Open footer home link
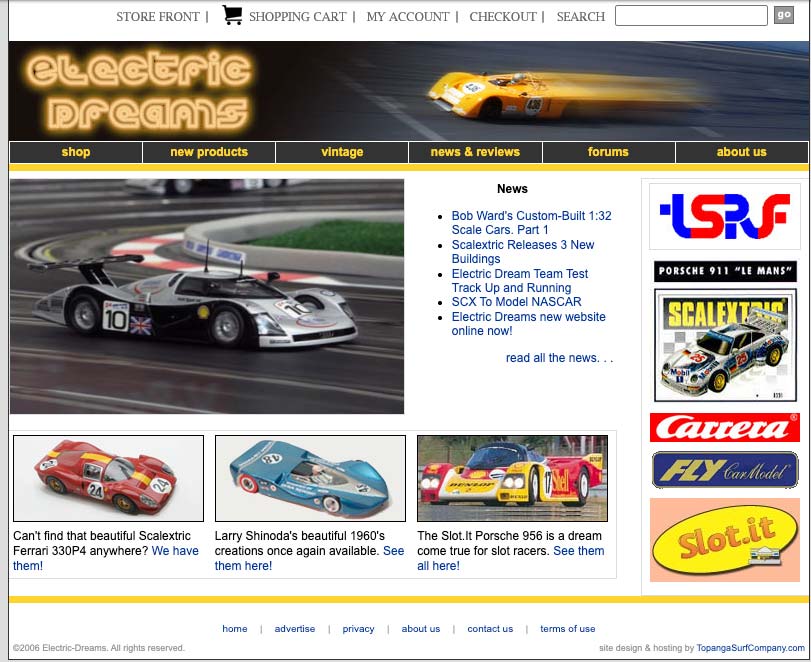This screenshot has height=662, width=811. coord(235,629)
